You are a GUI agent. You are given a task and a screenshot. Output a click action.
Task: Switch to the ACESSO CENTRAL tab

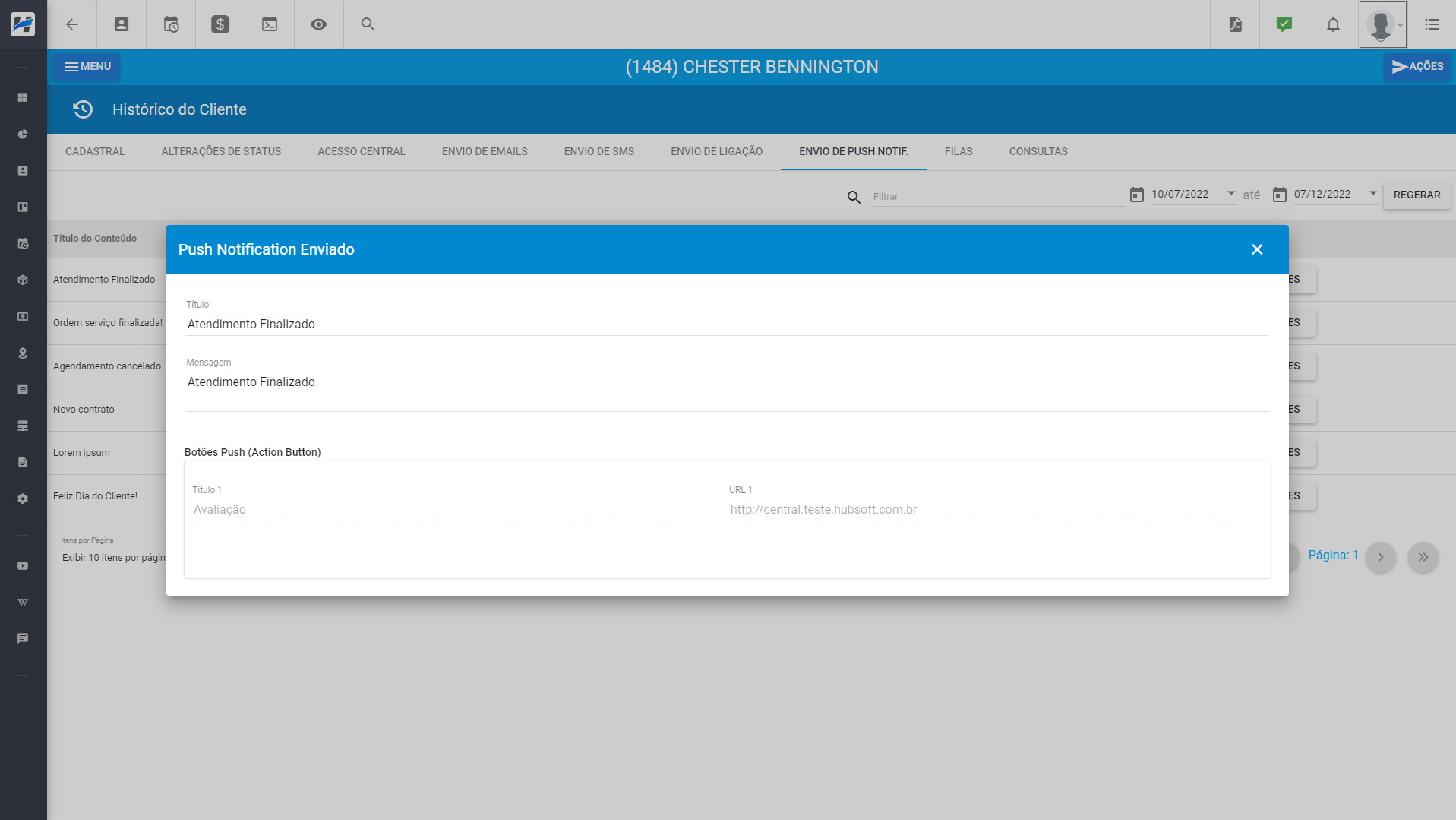pos(362,151)
